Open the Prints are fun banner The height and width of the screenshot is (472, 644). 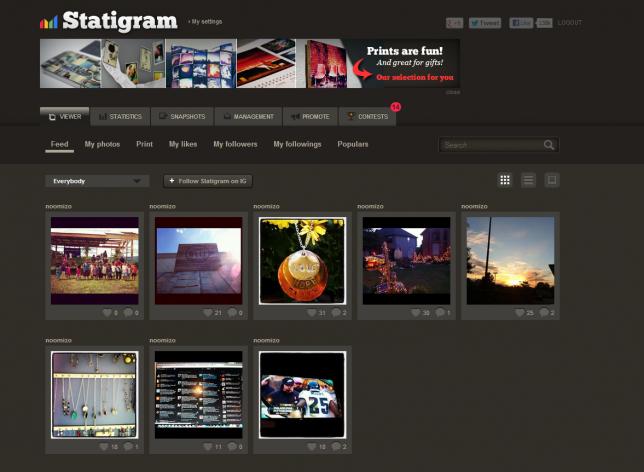250,63
